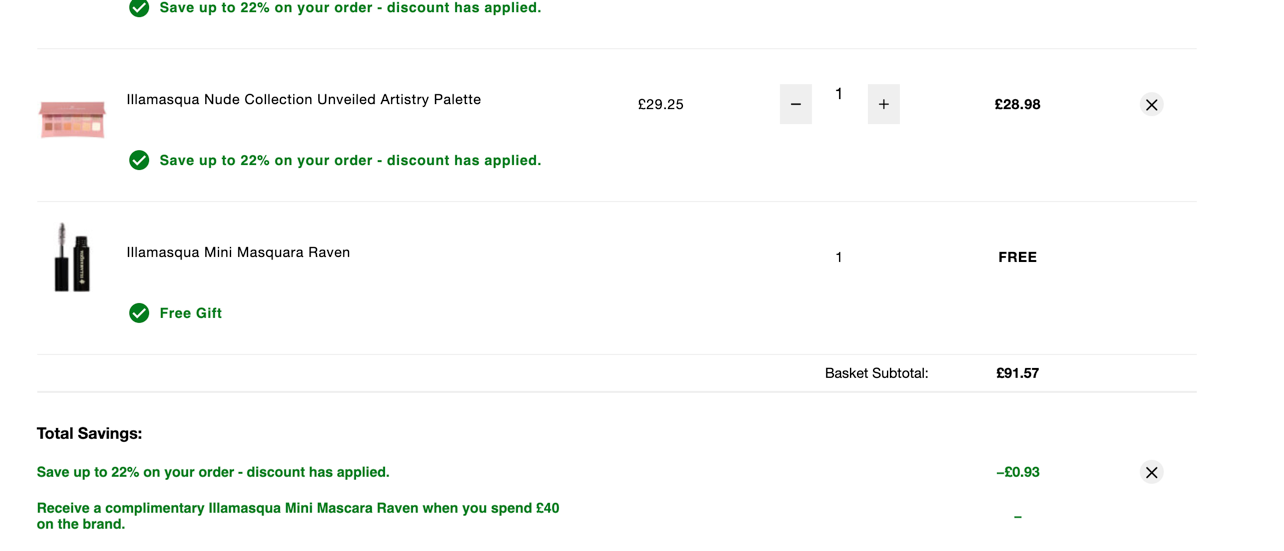Open Illamasqua Nude Collection Unveiled Artistry Palette link
This screenshot has width=1284, height=551.
[304, 100]
